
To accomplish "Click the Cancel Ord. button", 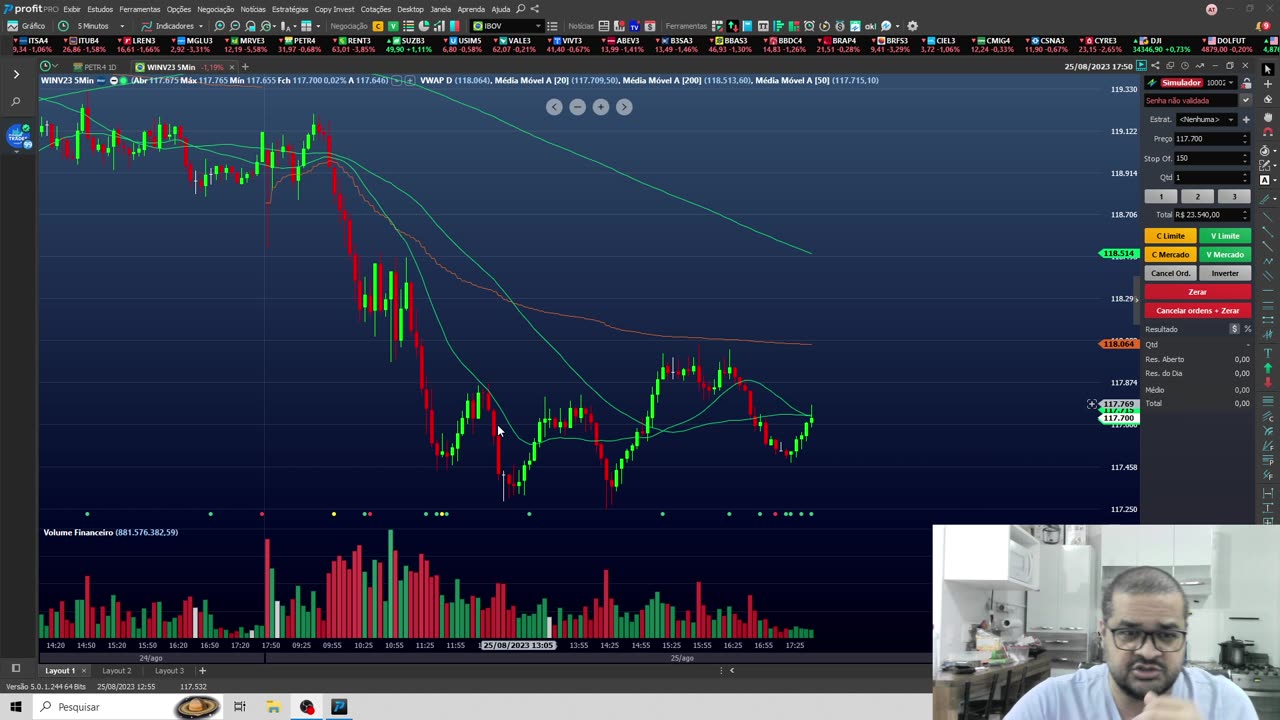I will pos(1170,273).
